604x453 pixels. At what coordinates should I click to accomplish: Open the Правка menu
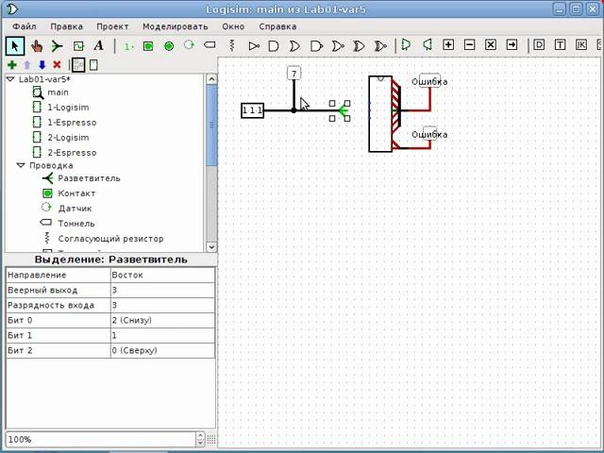pyautogui.click(x=67, y=27)
